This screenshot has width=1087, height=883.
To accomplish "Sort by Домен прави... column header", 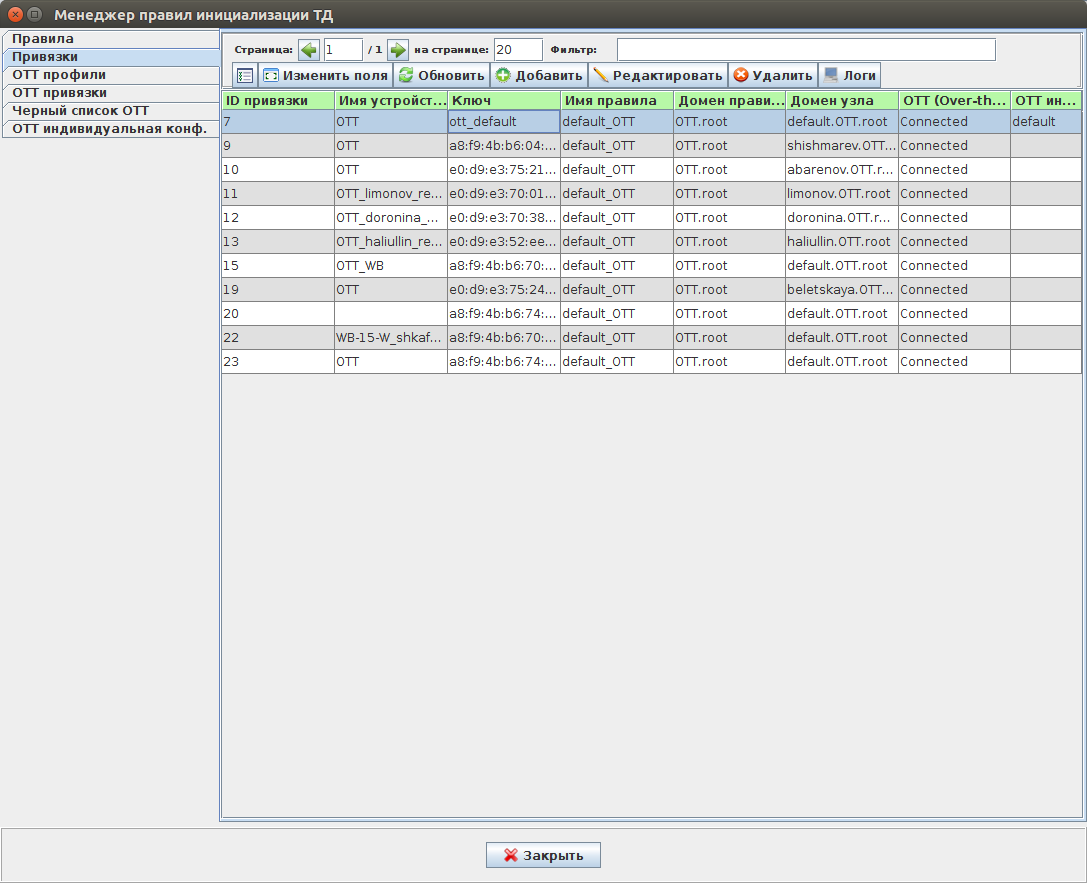I will [729, 100].
